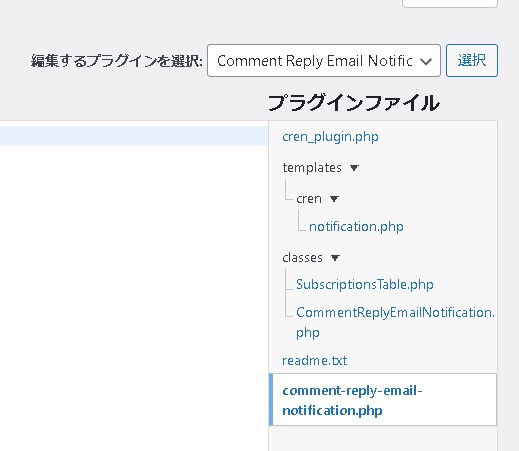
Task: Select comment-reply-email-notification.php in file list
Action: pyautogui.click(x=383, y=400)
